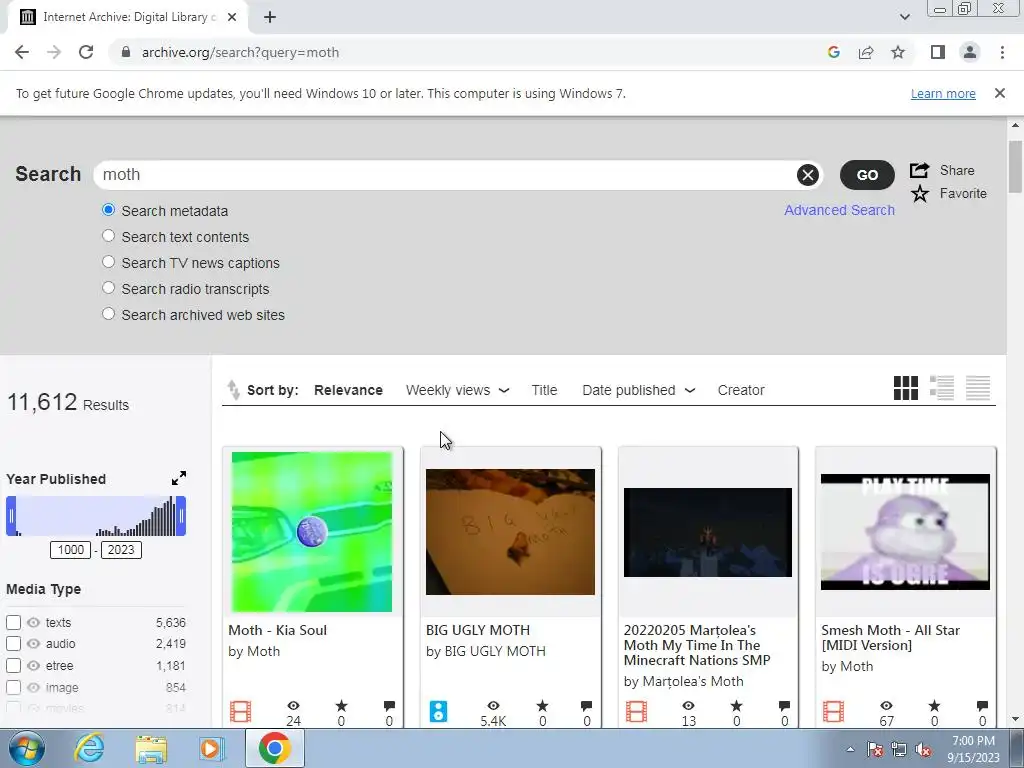Reload the archive.org page

(x=86, y=52)
